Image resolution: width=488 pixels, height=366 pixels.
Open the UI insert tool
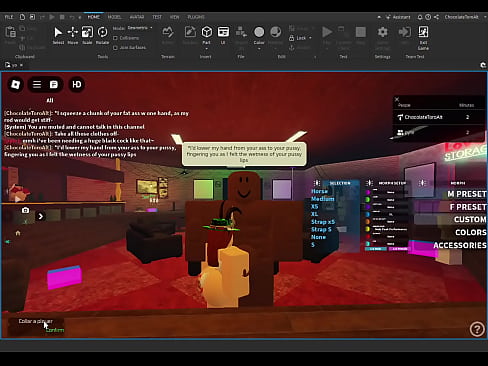point(223,35)
